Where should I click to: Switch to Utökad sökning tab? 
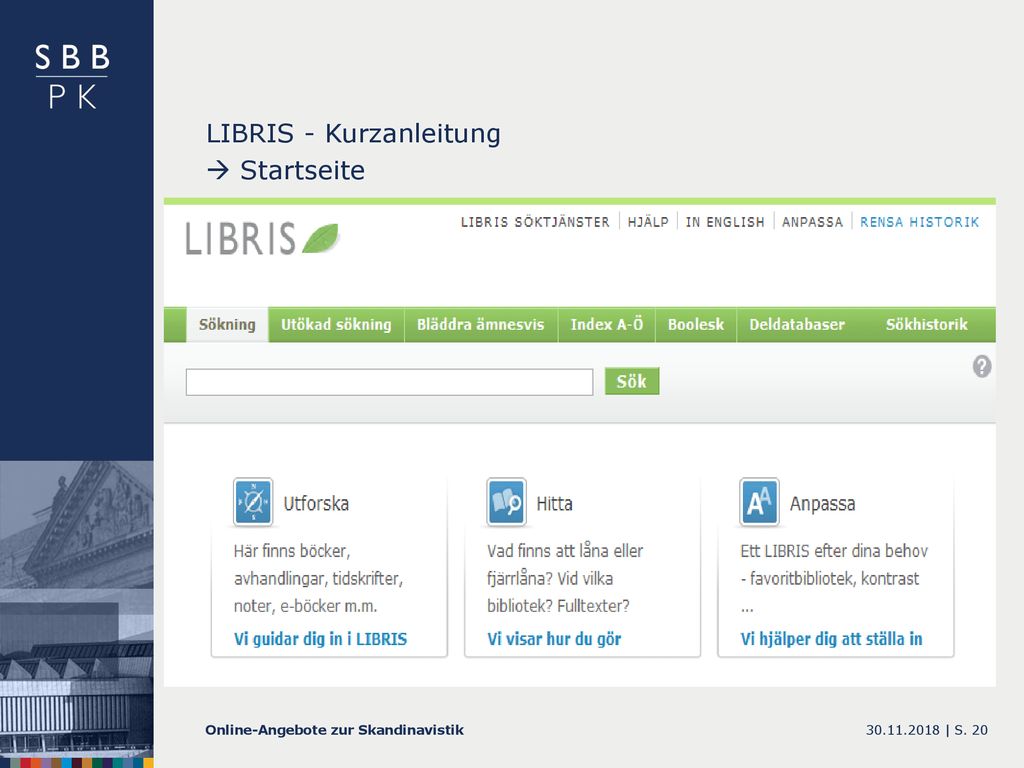[336, 325]
